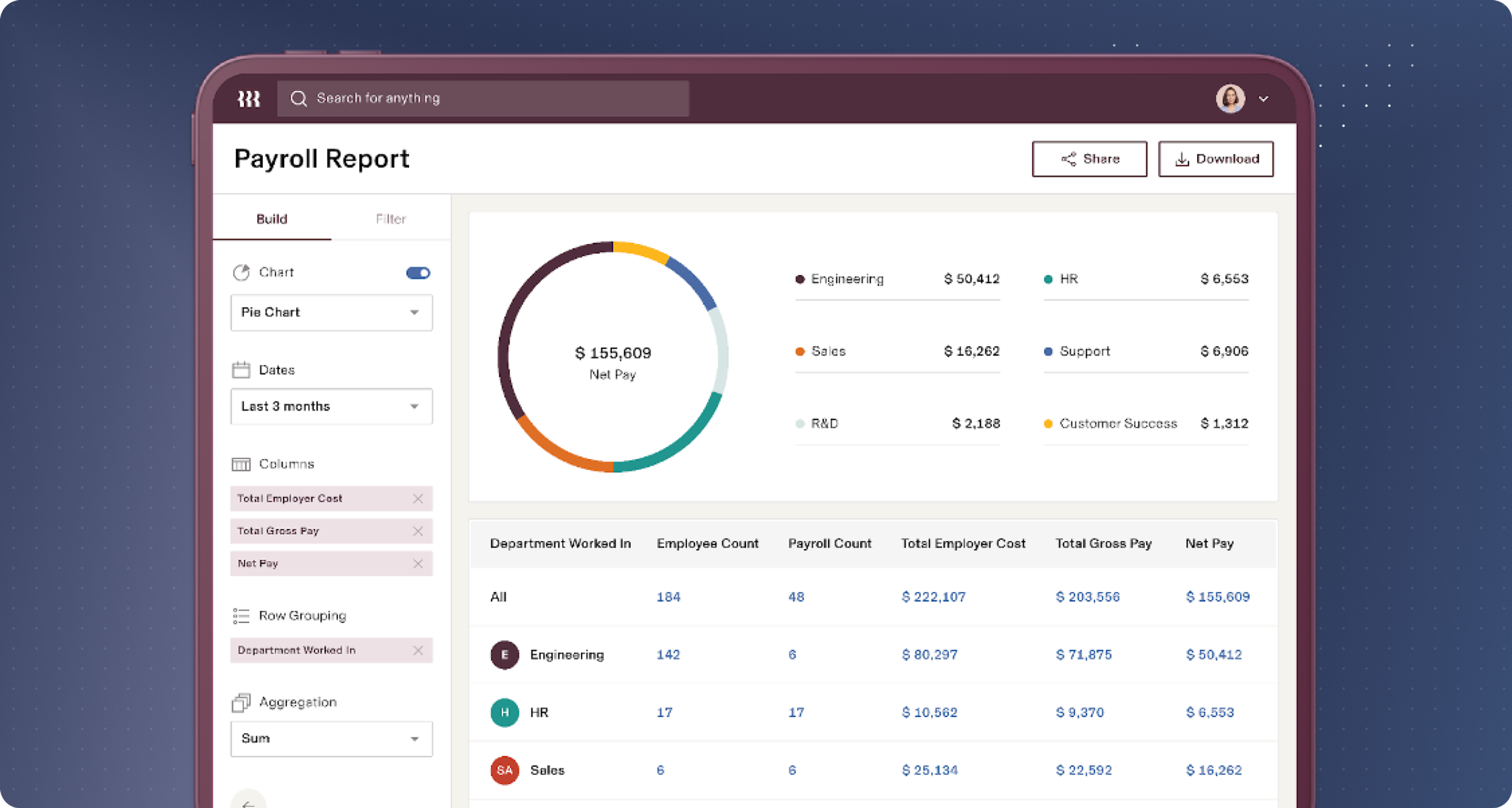Image resolution: width=1512 pixels, height=808 pixels.
Task: Click the Chart pie icon
Action: click(241, 273)
